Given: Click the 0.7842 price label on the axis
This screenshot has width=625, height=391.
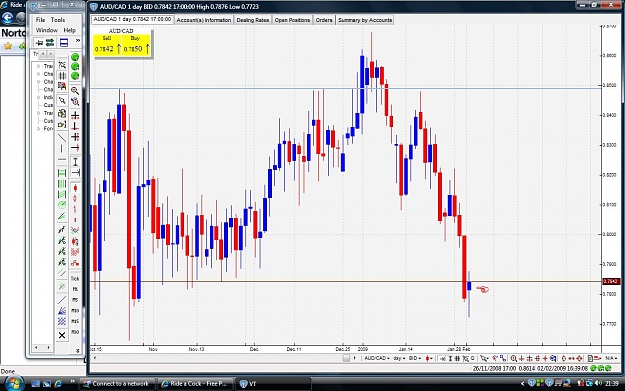Looking at the screenshot, I should [611, 281].
